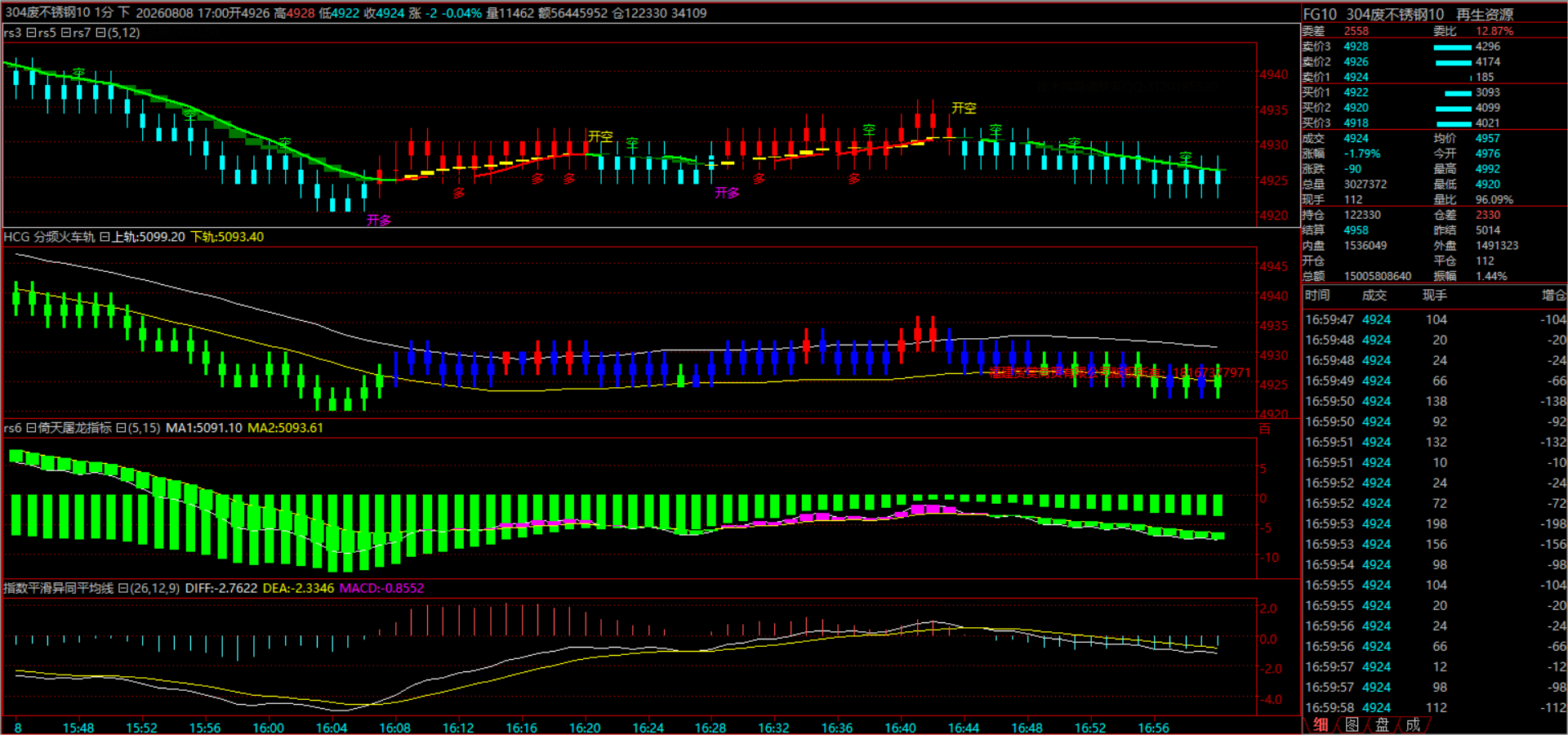Click the 下 indicator next to 1分
The width and height of the screenshot is (1568, 735).
[x=124, y=13]
